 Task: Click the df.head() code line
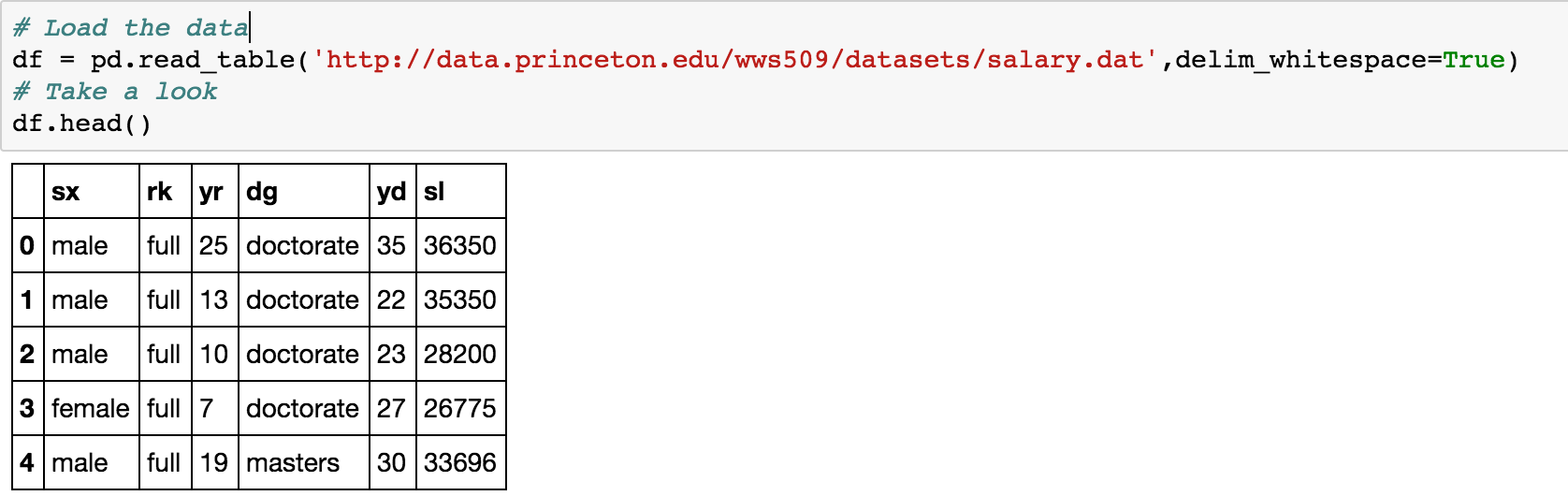click(81, 124)
